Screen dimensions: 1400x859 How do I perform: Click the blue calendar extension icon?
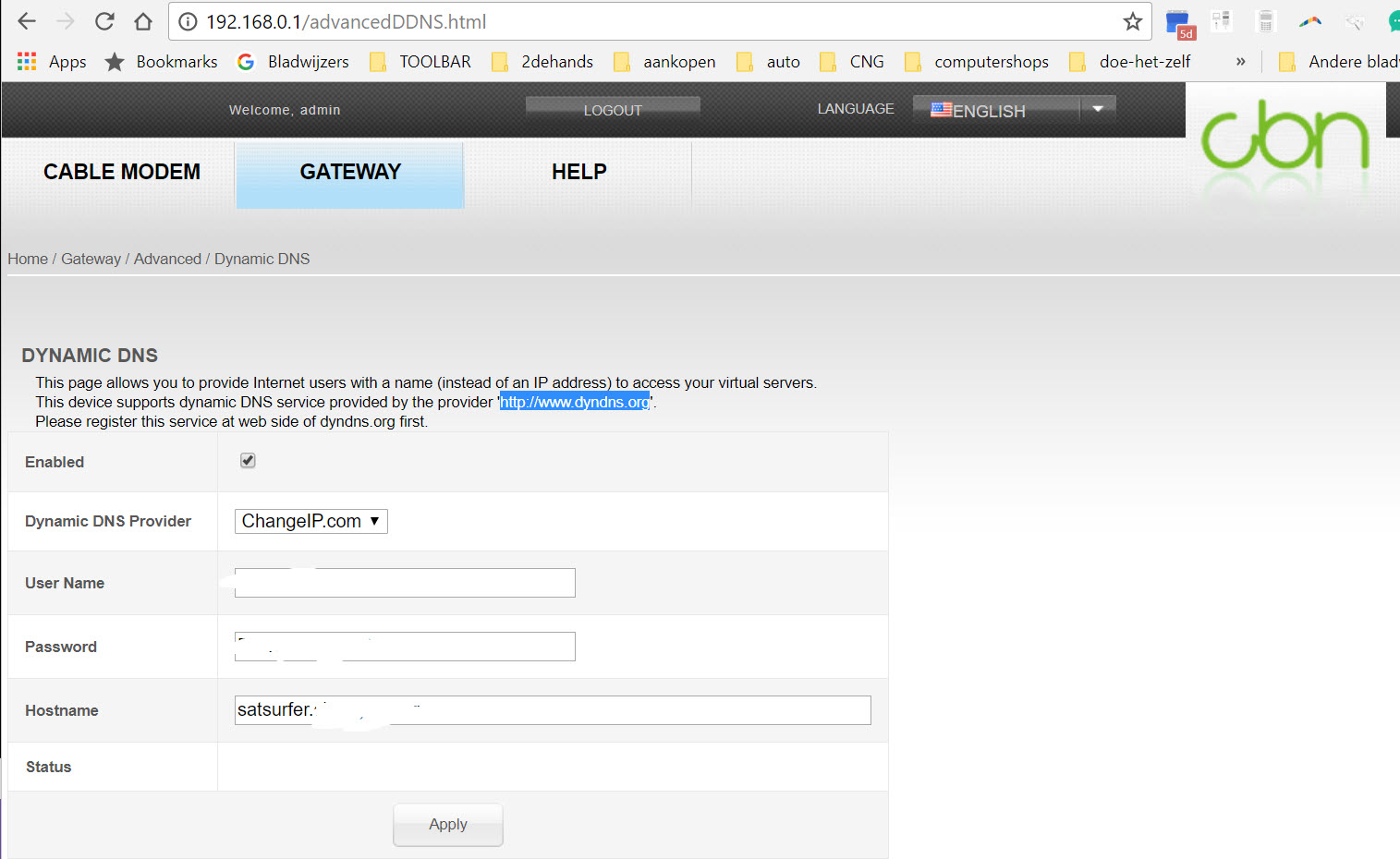pos(1177,22)
